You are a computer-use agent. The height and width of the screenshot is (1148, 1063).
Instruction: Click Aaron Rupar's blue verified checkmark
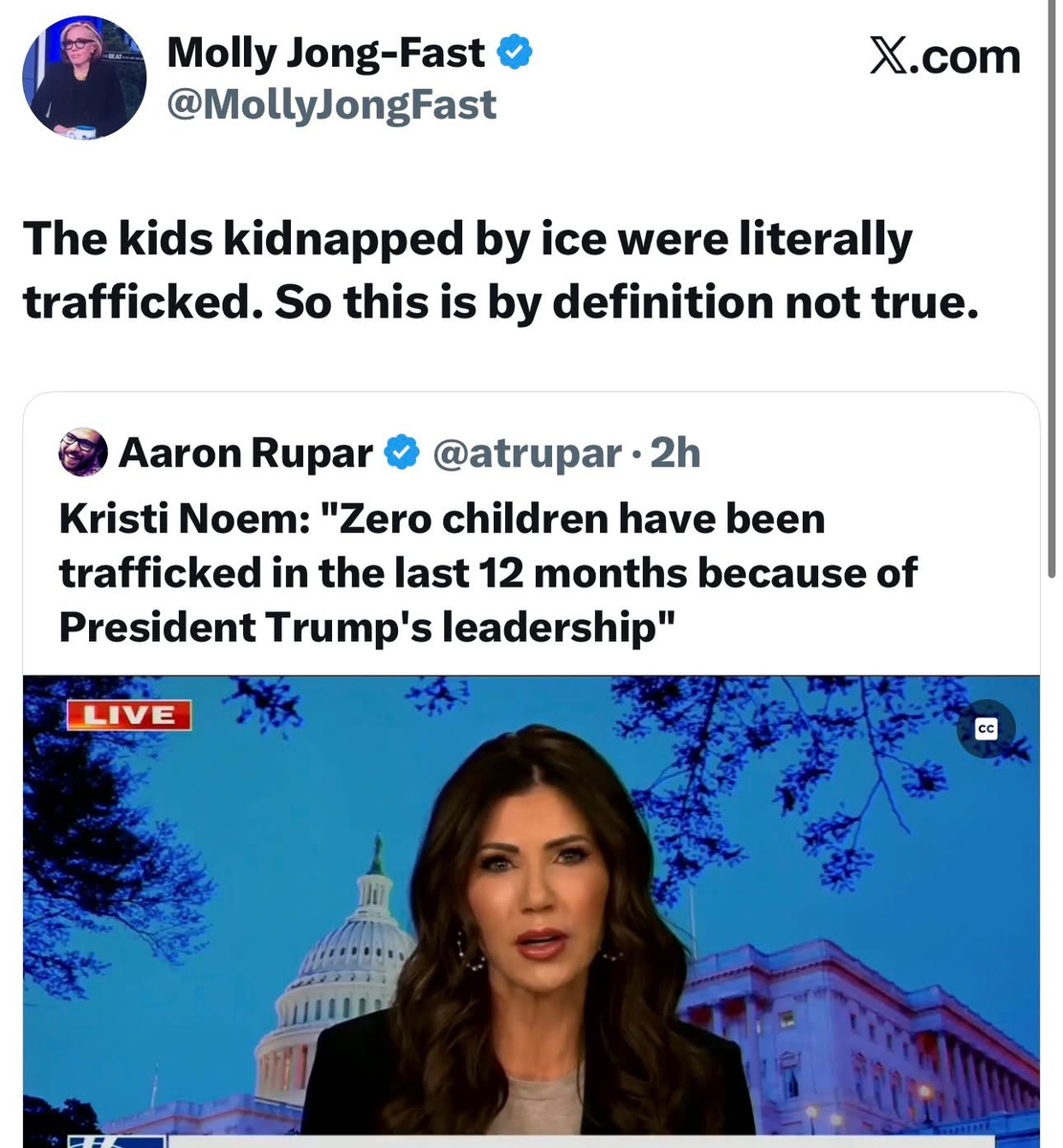(x=402, y=453)
